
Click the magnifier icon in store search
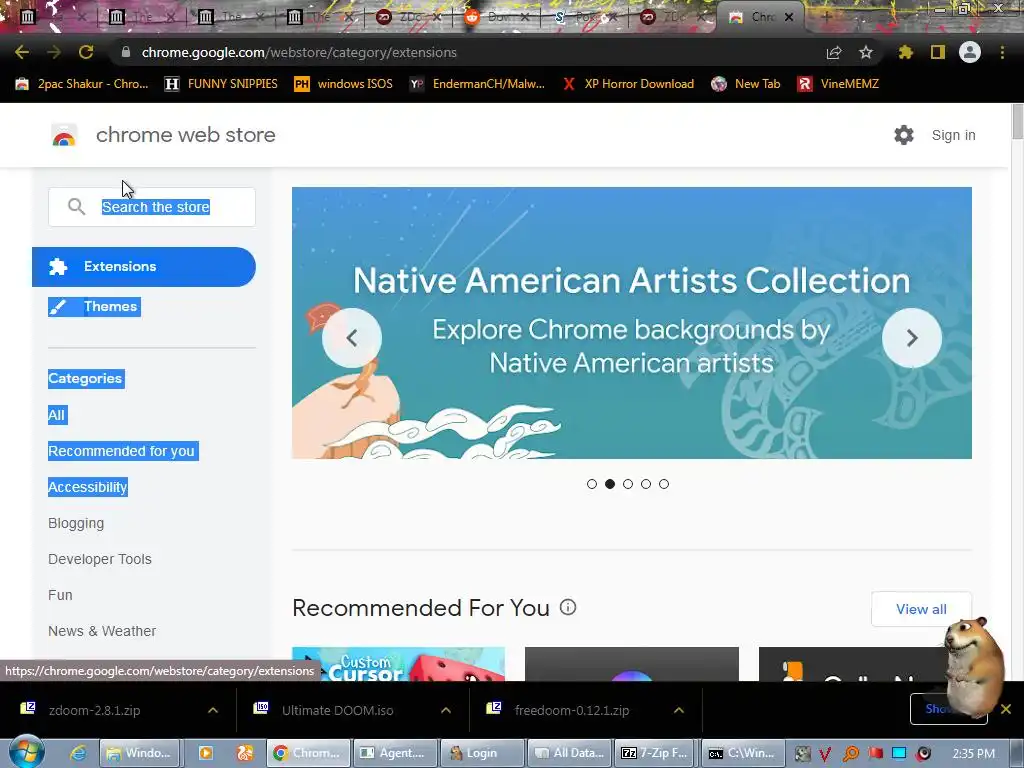76,207
